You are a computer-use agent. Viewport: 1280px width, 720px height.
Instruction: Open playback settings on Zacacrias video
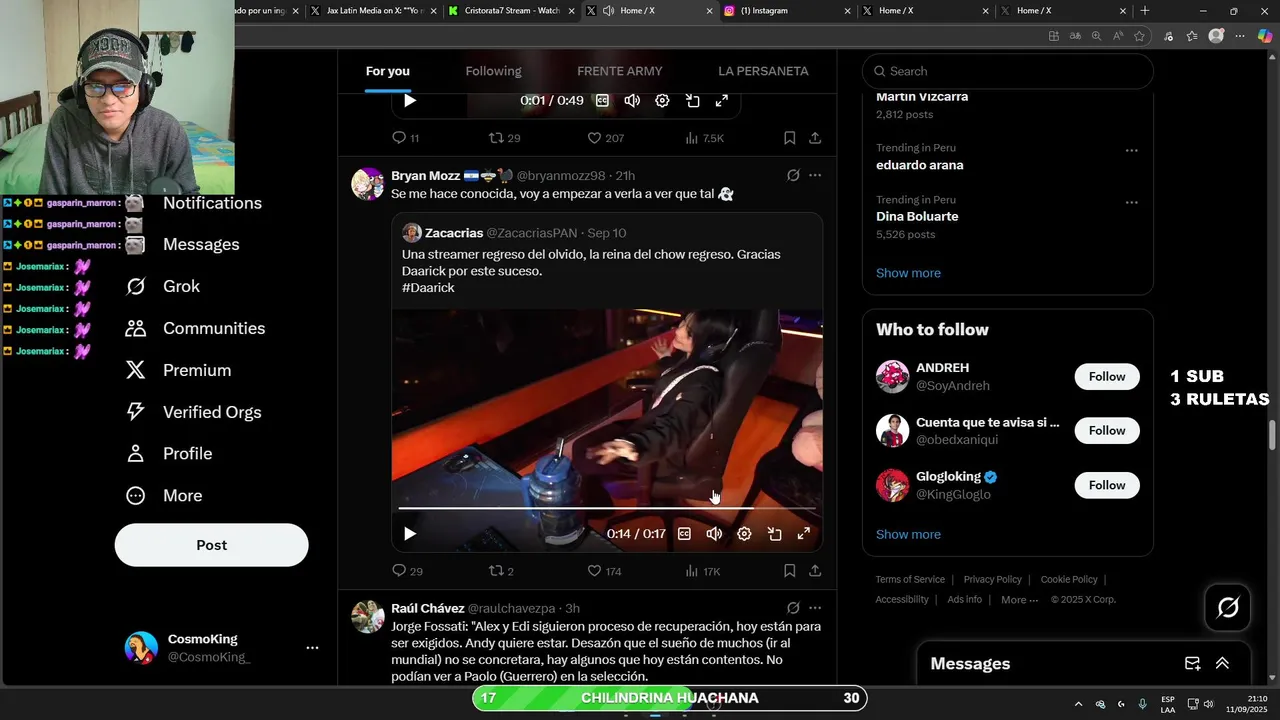click(744, 534)
